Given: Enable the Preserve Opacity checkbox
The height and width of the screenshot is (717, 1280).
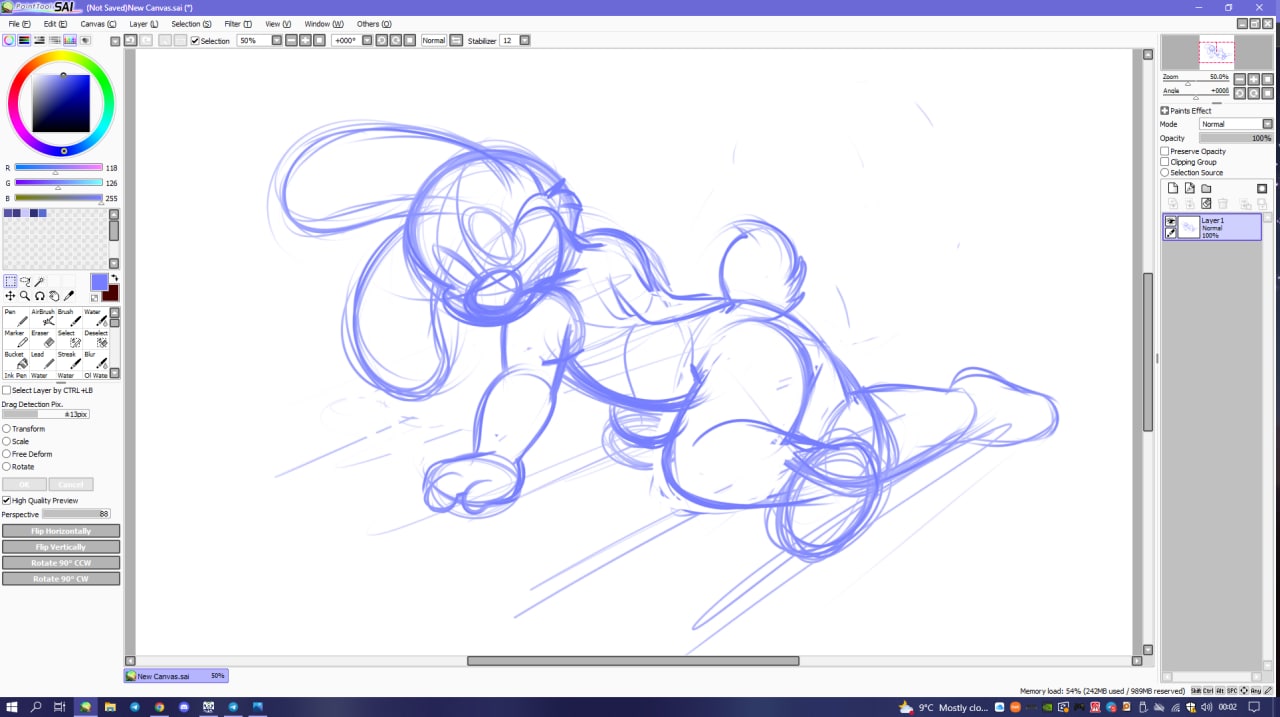Looking at the screenshot, I should point(1165,151).
